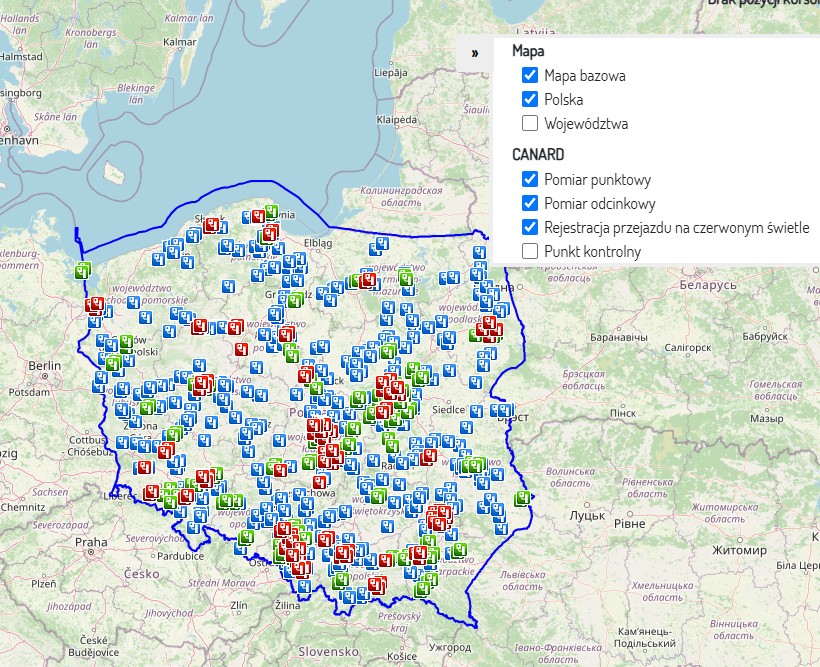
Task: Click green marker on Poland's eastern border near Ukraine
Action: coord(522,498)
